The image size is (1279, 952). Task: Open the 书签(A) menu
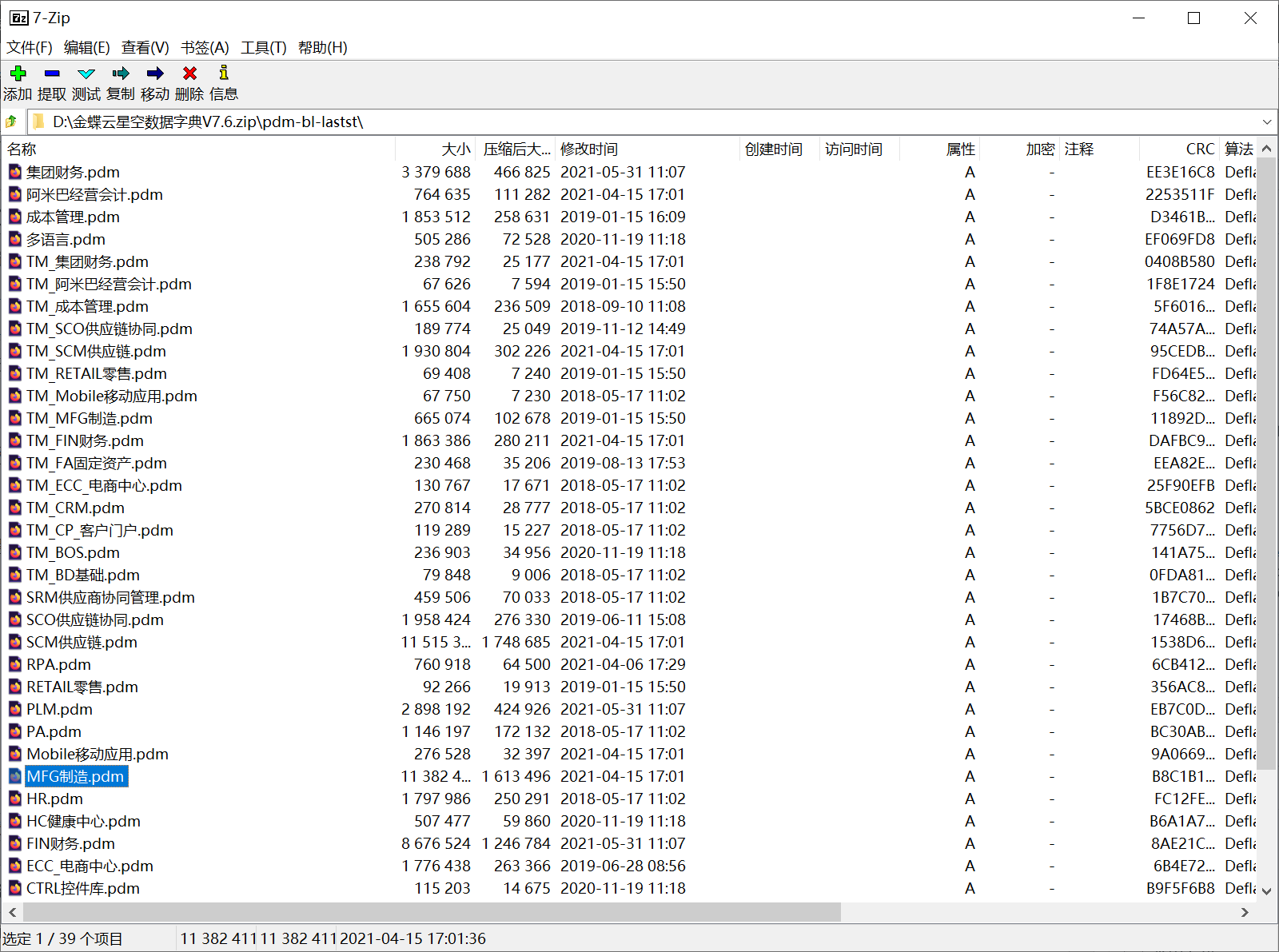pos(205,47)
